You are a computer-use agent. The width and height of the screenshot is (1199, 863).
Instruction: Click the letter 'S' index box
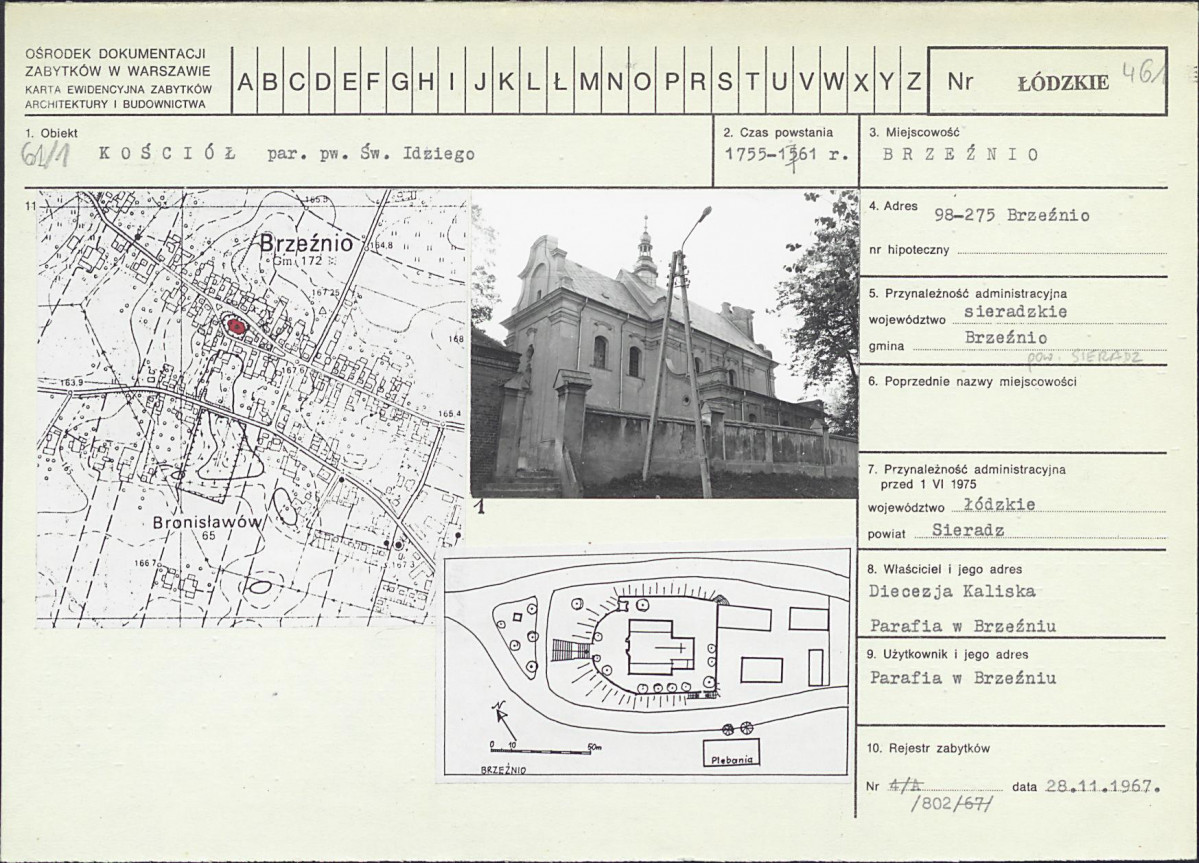724,81
